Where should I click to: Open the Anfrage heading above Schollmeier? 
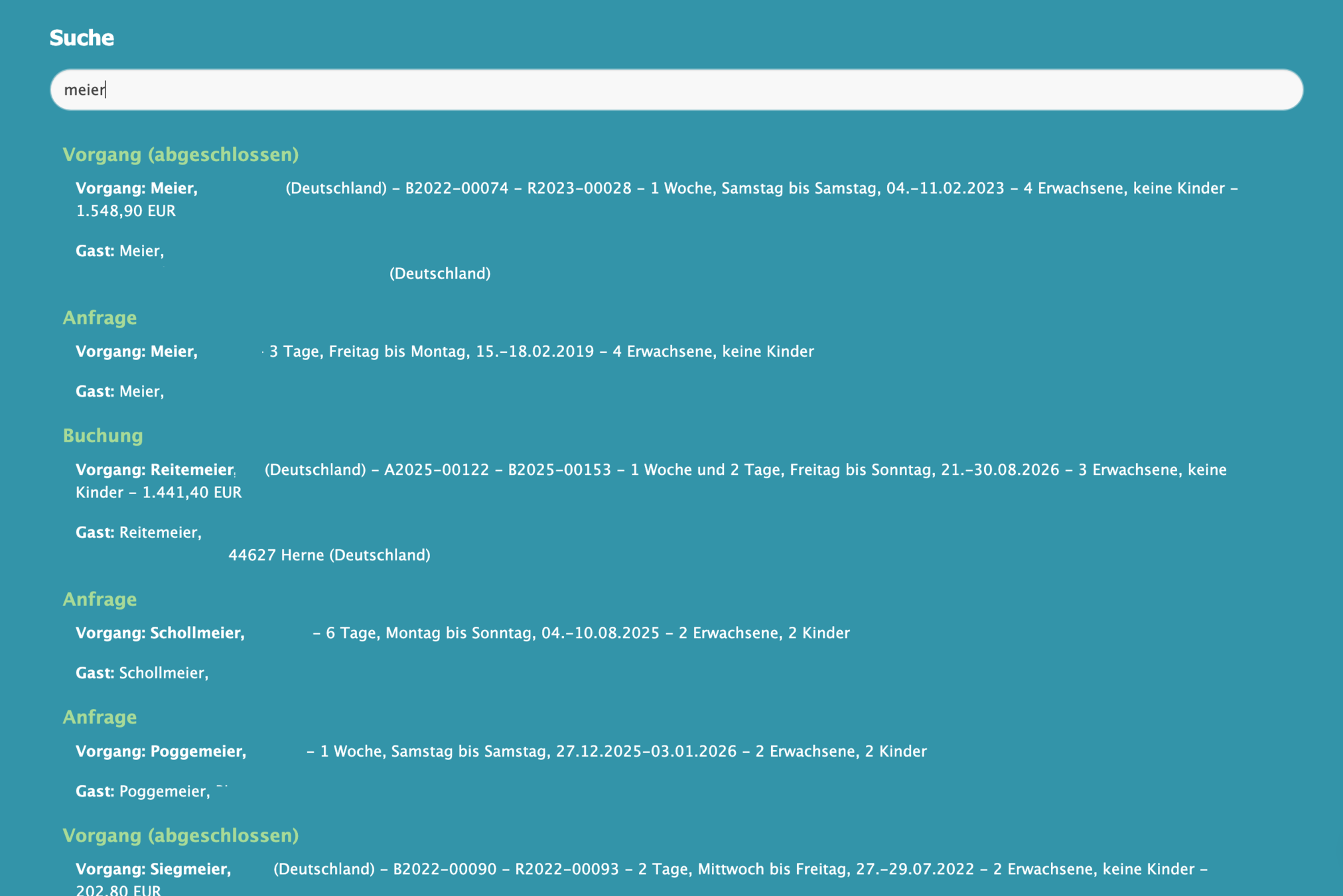100,600
